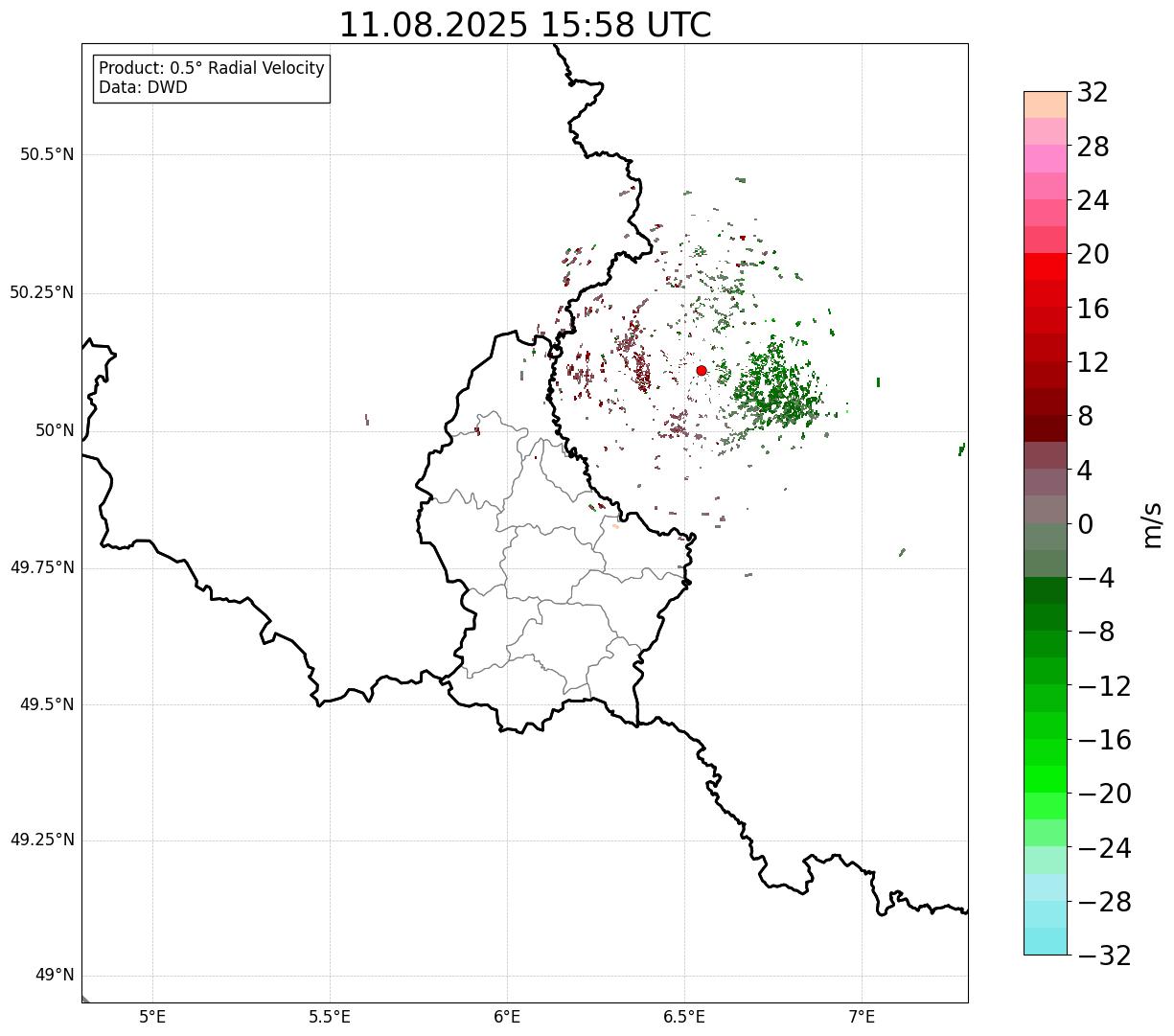Click the Data: DWD label
The height and width of the screenshot is (1036, 1174).
[x=143, y=87]
